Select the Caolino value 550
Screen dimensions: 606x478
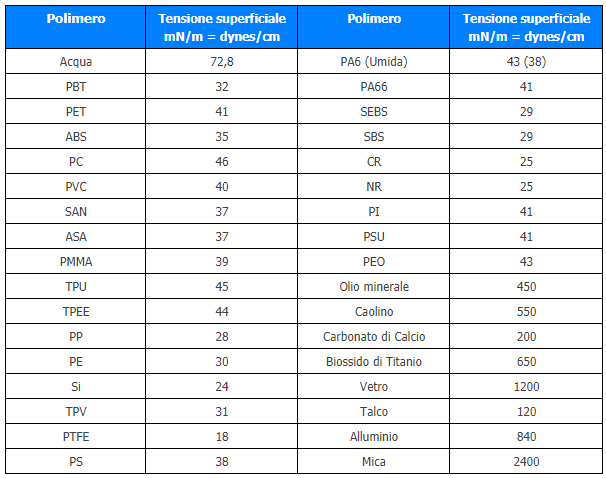pyautogui.click(x=526, y=311)
